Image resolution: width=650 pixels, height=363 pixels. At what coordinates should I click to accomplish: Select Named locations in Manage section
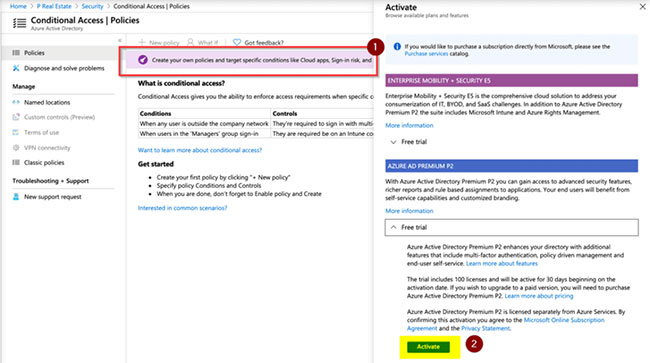tap(47, 102)
